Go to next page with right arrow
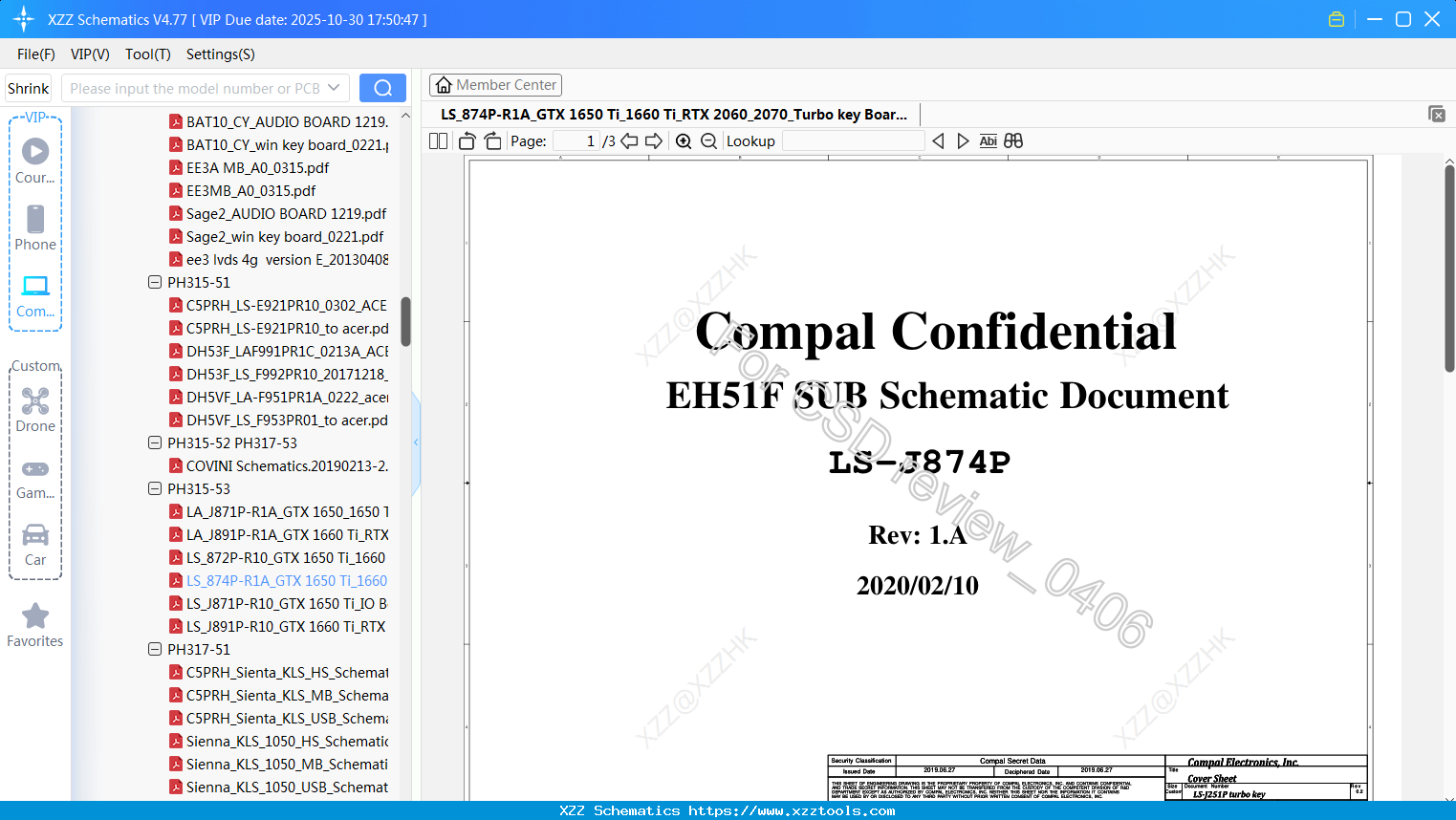Image resolution: width=1456 pixels, height=820 pixels. coord(654,141)
